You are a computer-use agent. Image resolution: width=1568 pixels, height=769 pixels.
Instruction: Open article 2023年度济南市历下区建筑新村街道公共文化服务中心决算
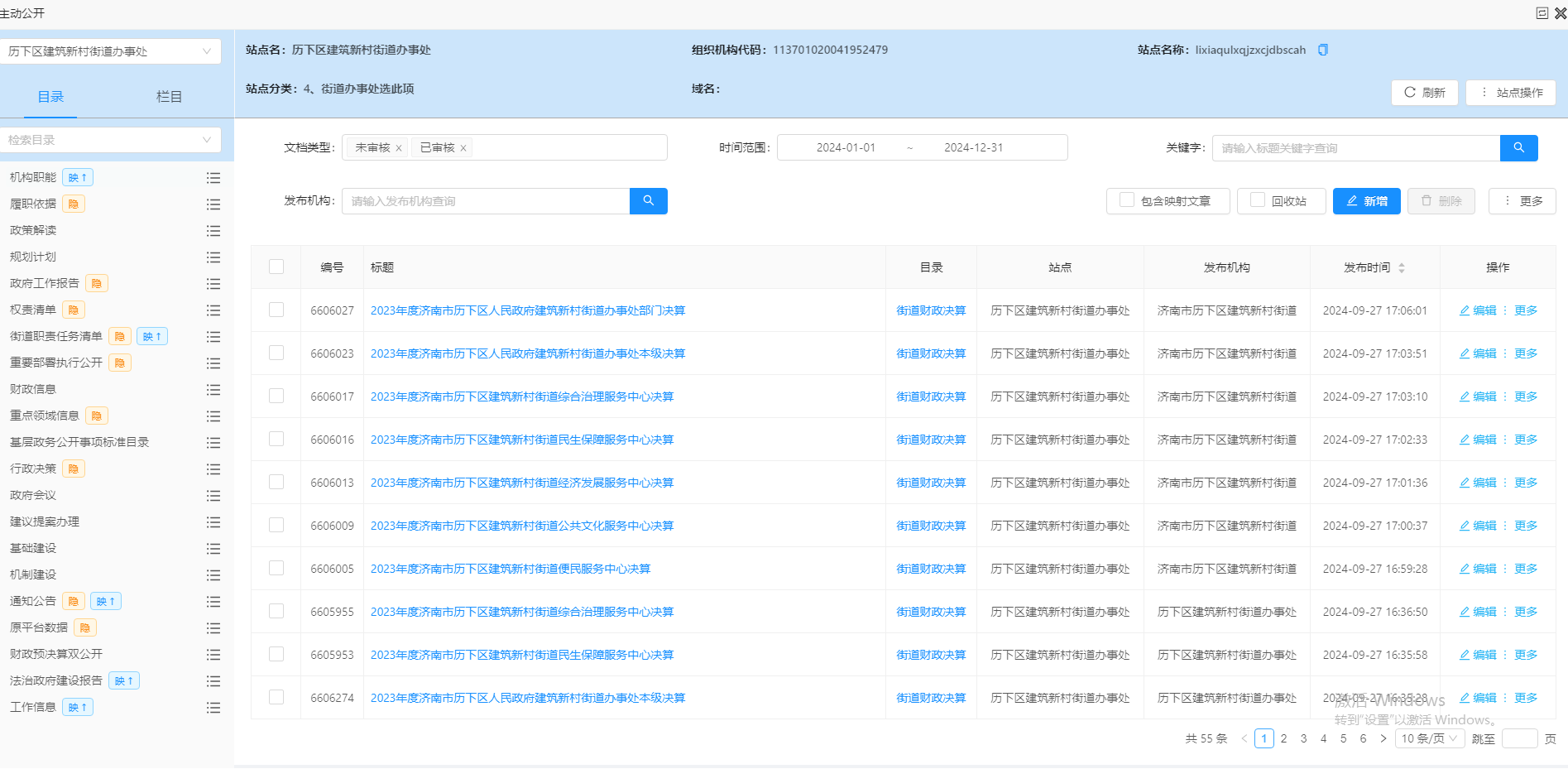[x=522, y=526]
